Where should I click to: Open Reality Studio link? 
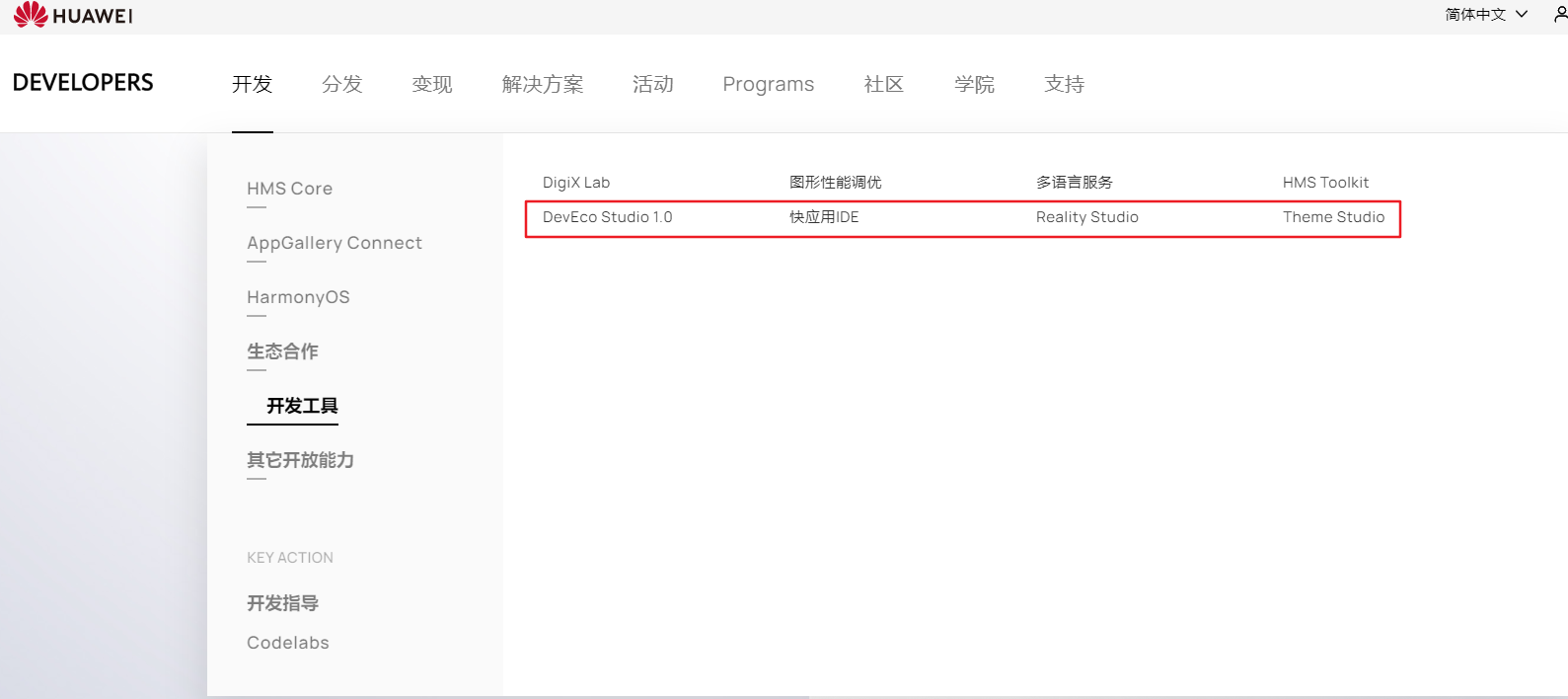pos(1087,217)
